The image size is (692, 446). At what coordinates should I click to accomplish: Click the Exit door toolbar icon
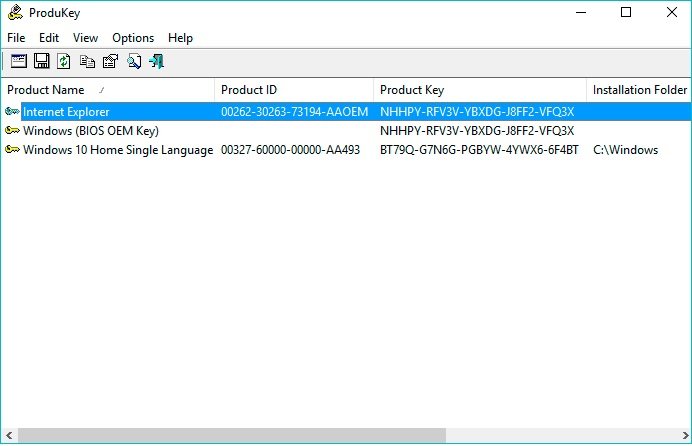[157, 62]
